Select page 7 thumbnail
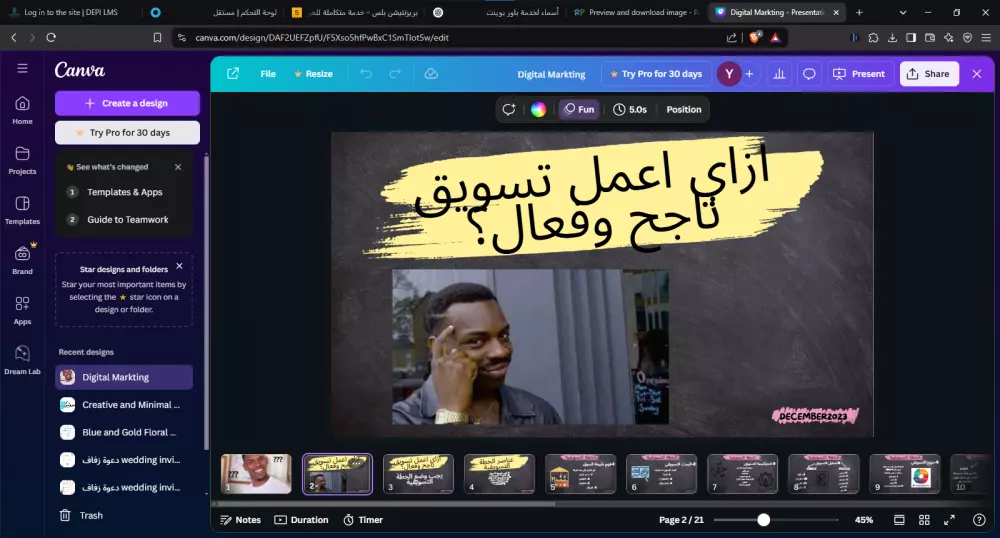 coord(742,474)
